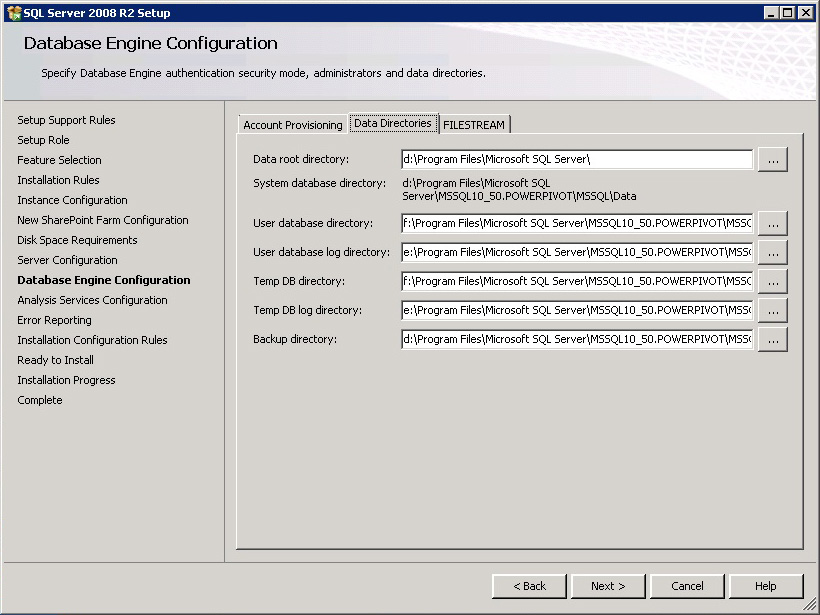Select Feature Selection step
This screenshot has width=820, height=615.
point(59,160)
